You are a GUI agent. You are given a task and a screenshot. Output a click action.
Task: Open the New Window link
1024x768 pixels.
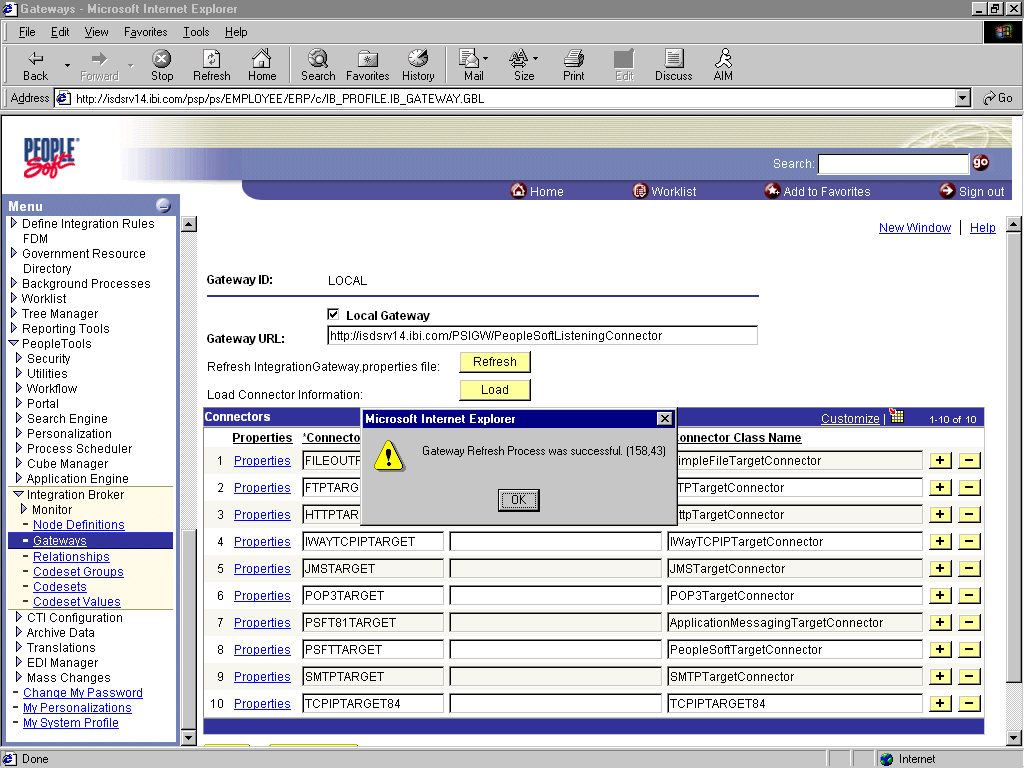(x=914, y=227)
